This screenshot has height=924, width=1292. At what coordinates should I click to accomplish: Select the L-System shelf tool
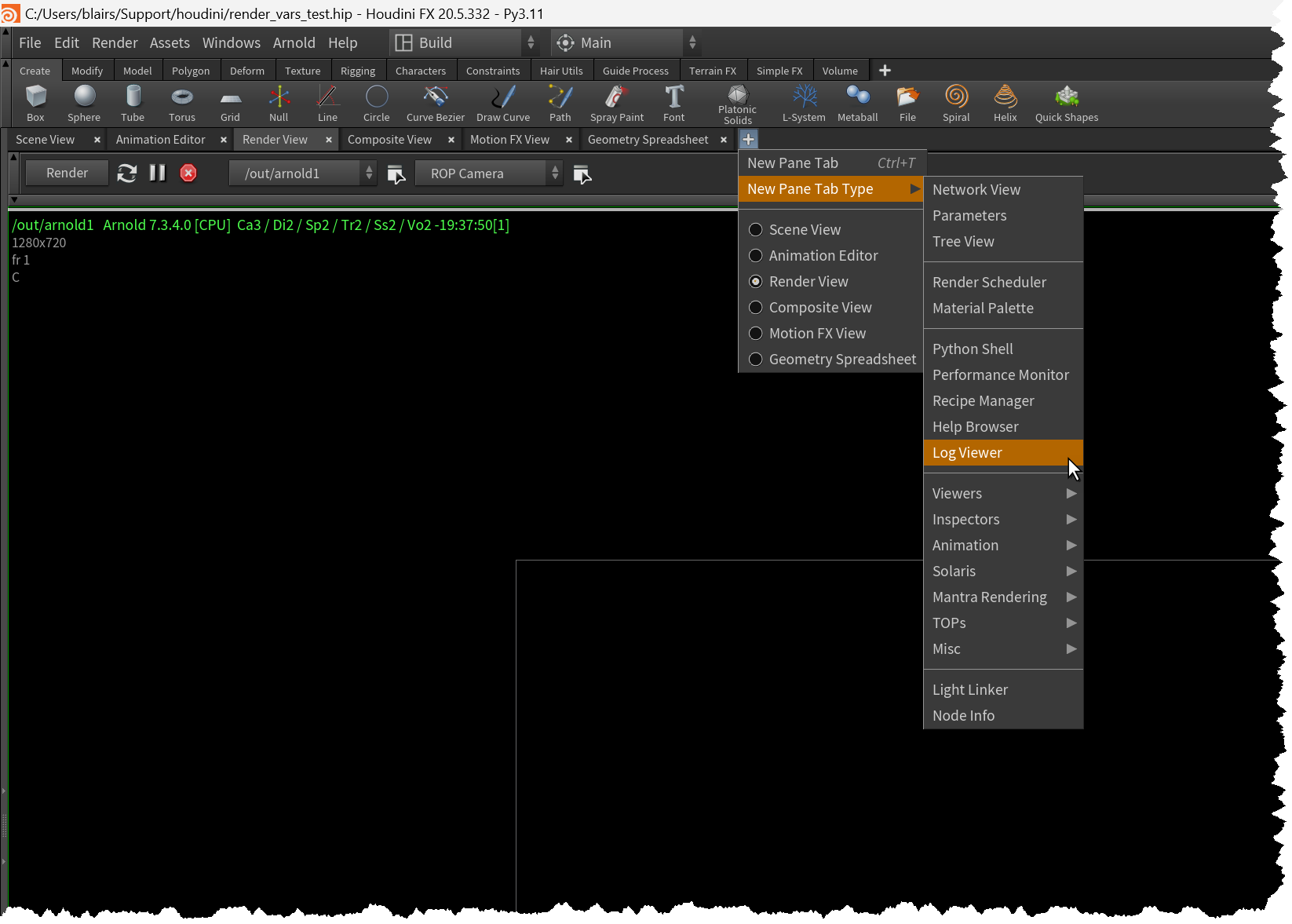804,104
